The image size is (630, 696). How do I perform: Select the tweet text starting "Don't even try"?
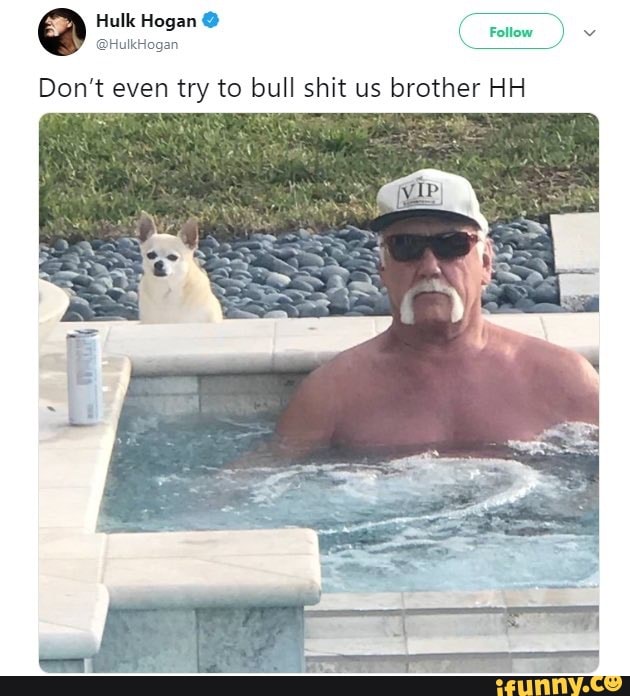[x=282, y=88]
